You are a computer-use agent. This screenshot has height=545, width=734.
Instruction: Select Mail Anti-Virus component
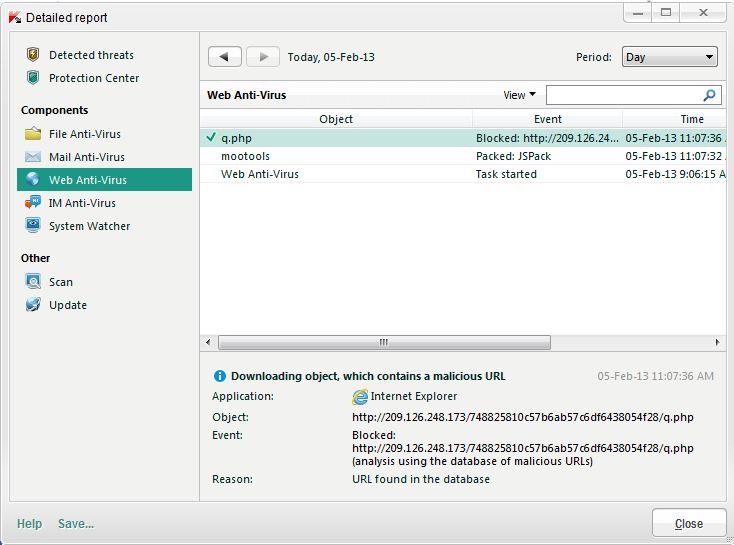pos(87,157)
